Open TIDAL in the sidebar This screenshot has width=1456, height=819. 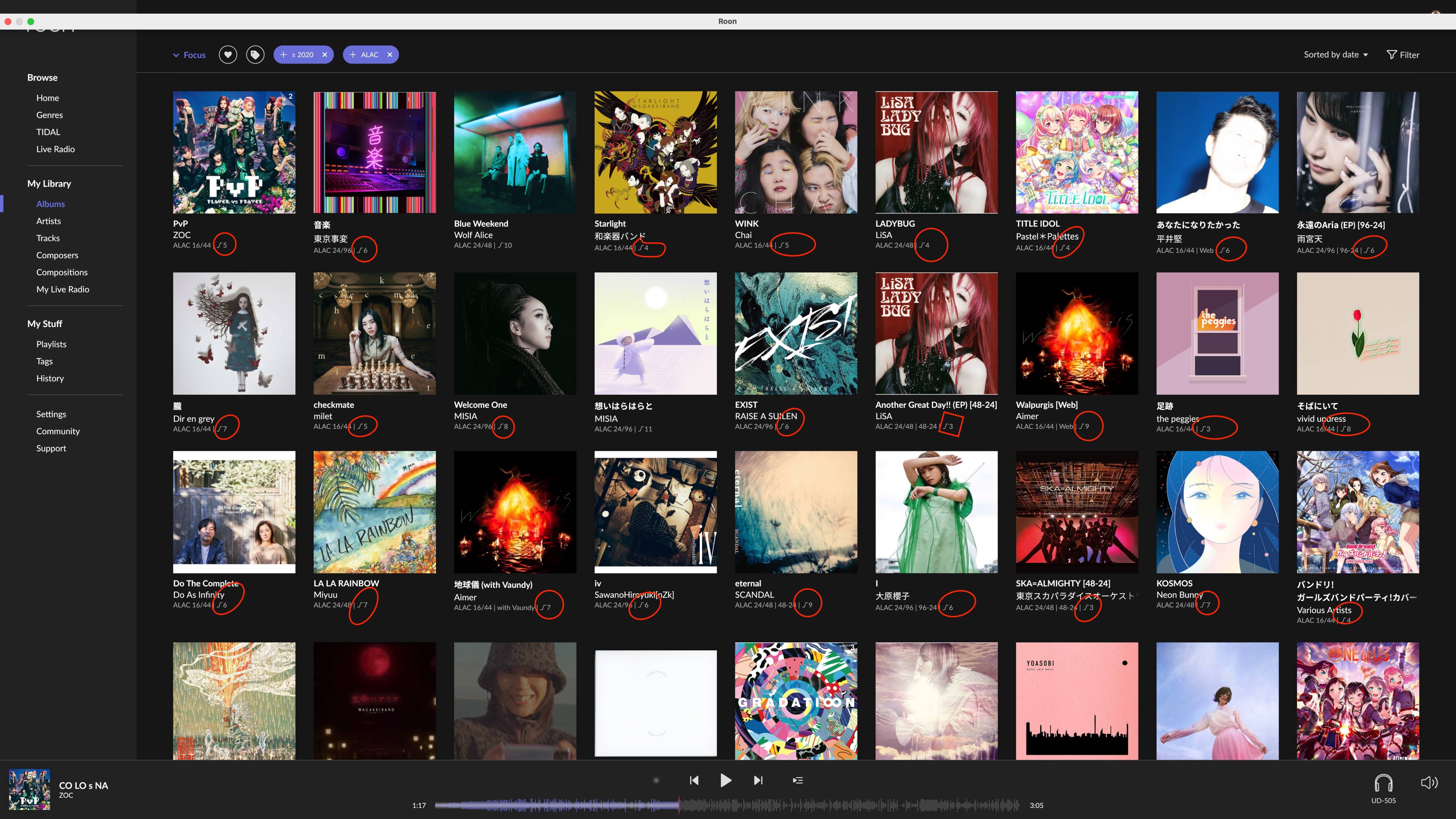click(x=48, y=132)
